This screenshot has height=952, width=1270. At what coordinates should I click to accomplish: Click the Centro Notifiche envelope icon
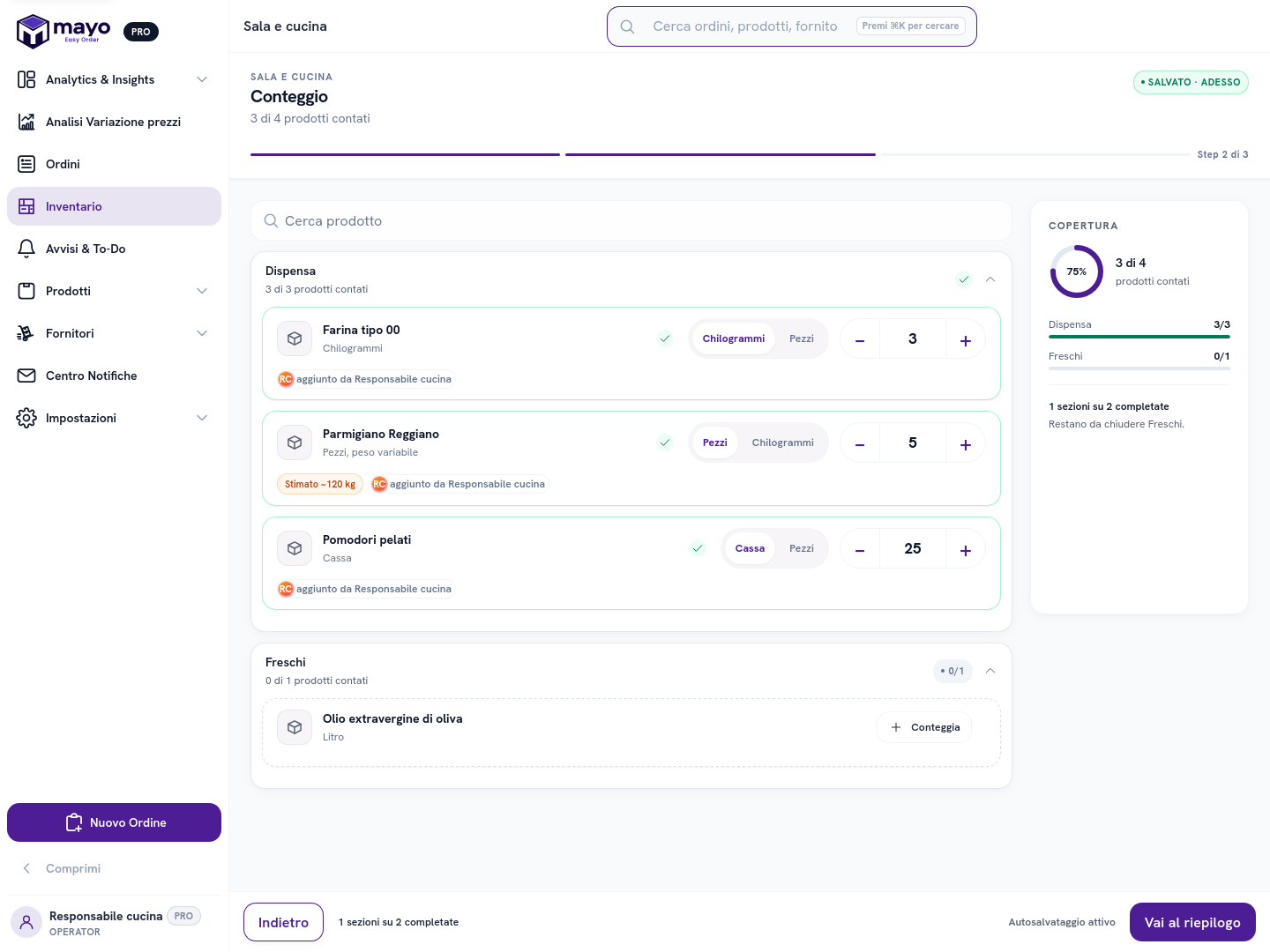(26, 376)
